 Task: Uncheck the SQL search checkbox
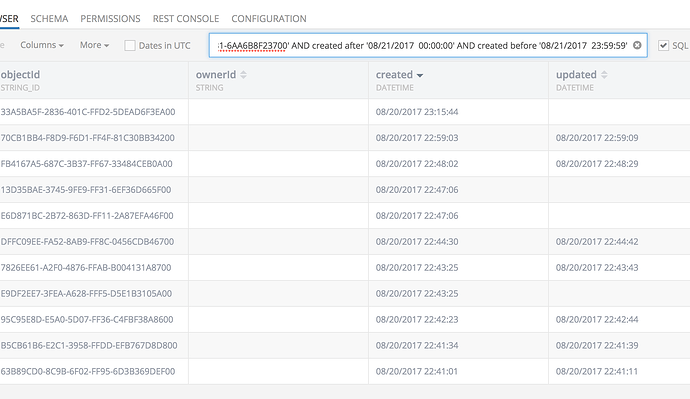point(664,45)
